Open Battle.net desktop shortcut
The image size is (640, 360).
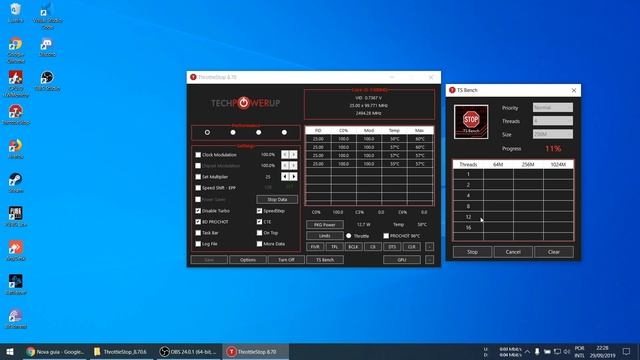point(16,285)
